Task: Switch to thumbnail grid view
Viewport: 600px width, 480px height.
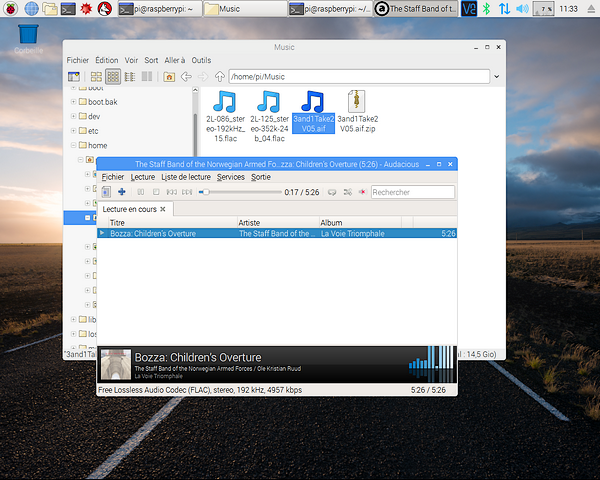Action: tap(113, 77)
